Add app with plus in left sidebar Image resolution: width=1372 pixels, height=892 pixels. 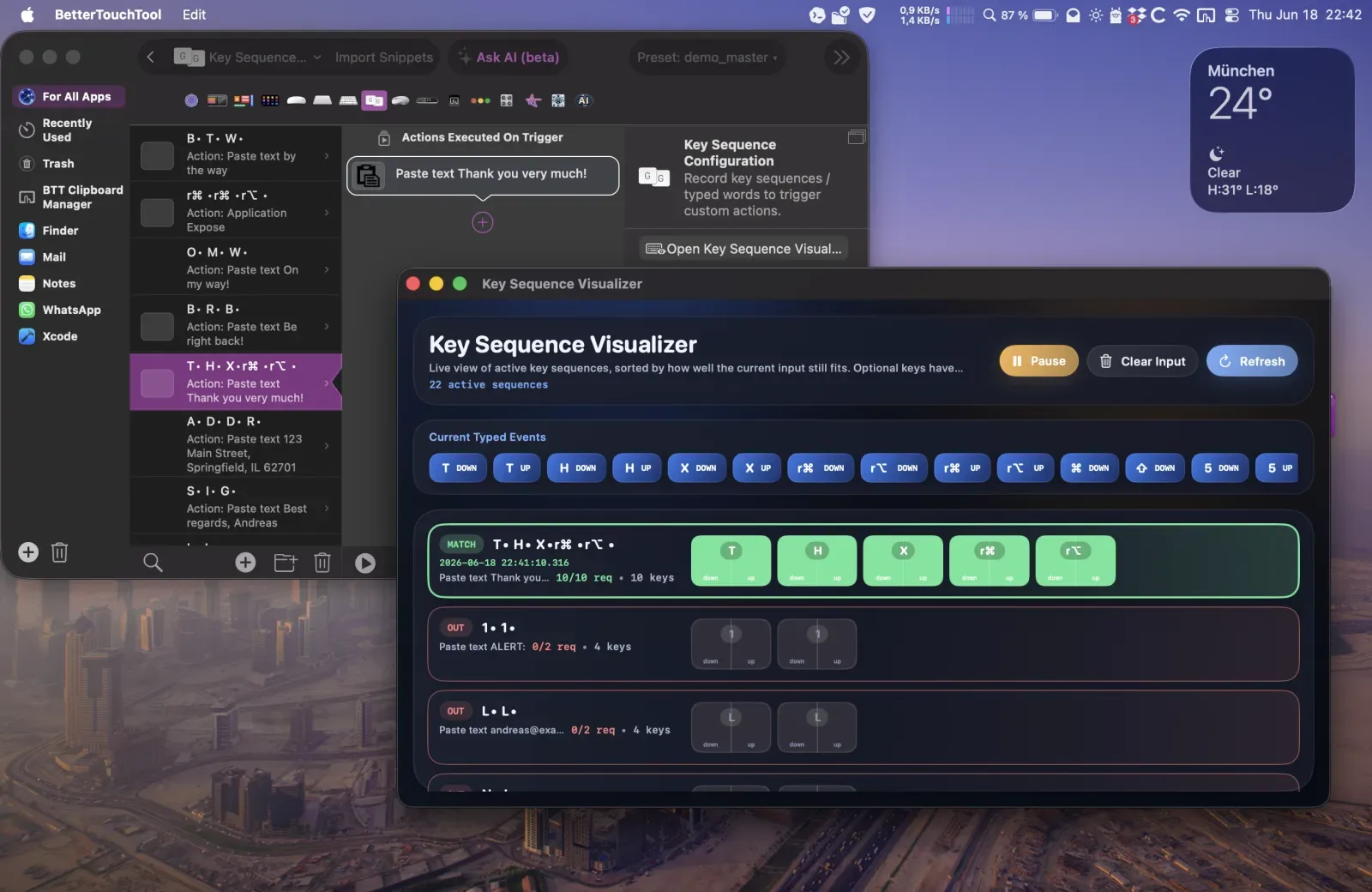click(x=28, y=552)
